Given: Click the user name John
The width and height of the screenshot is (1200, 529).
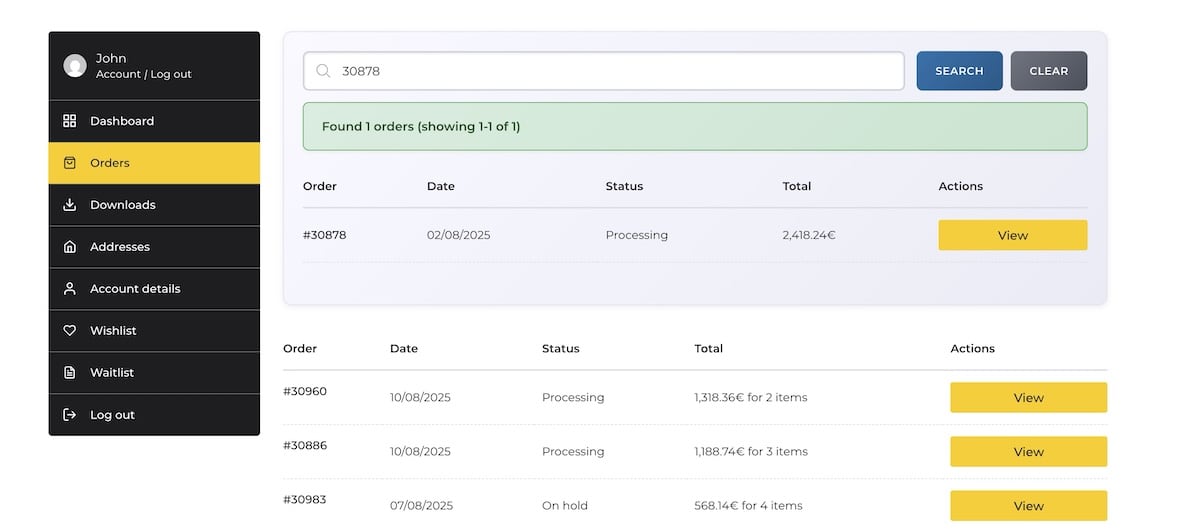Looking at the screenshot, I should click(111, 58).
